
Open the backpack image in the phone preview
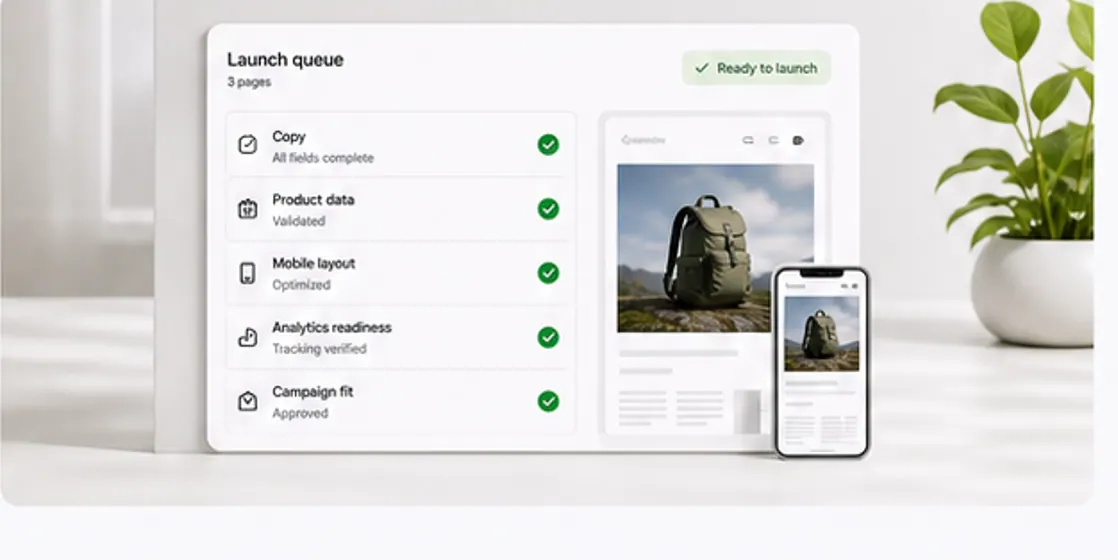pyautogui.click(x=821, y=333)
